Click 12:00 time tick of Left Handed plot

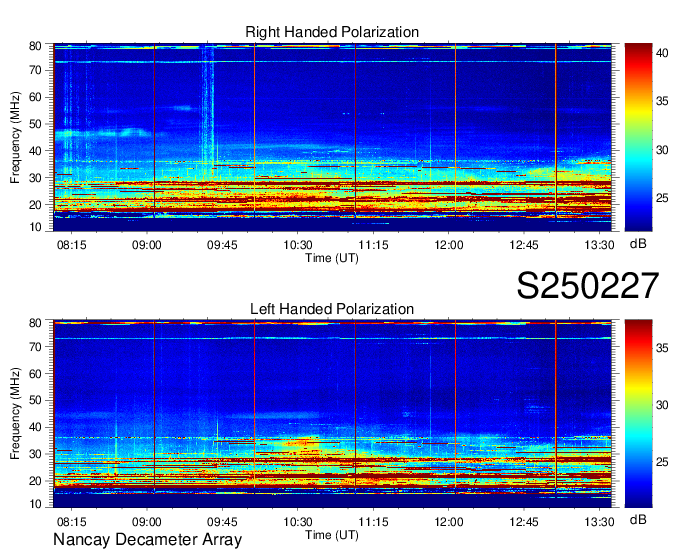click(x=449, y=522)
